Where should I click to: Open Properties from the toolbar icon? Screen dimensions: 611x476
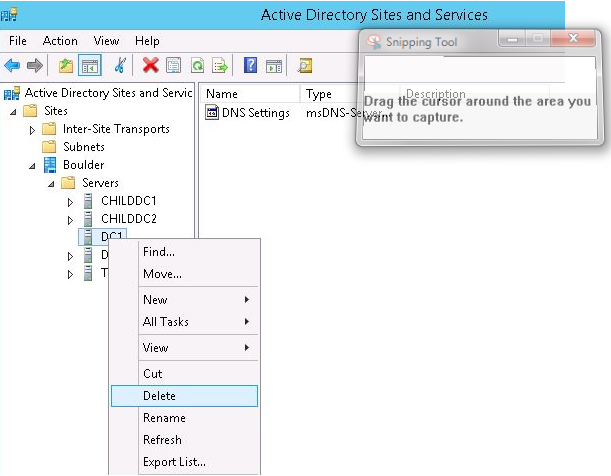173,65
